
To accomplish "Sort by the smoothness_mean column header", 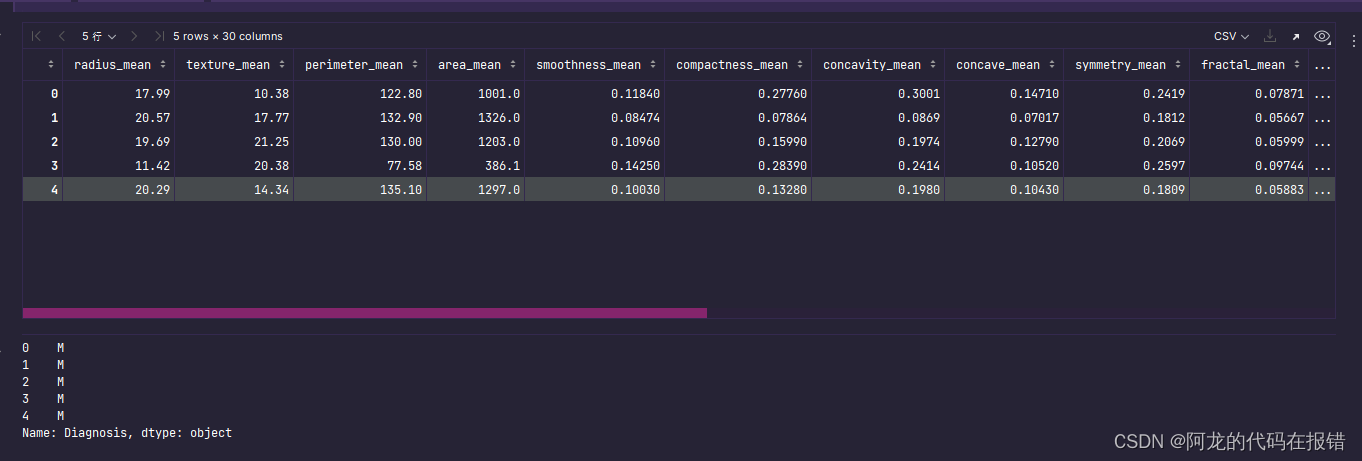I will (594, 65).
